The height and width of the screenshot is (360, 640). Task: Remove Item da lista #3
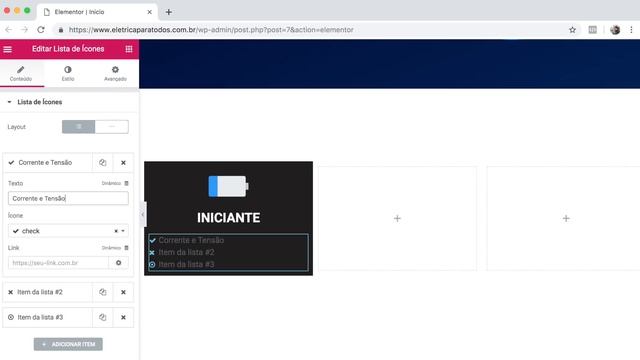point(123,318)
